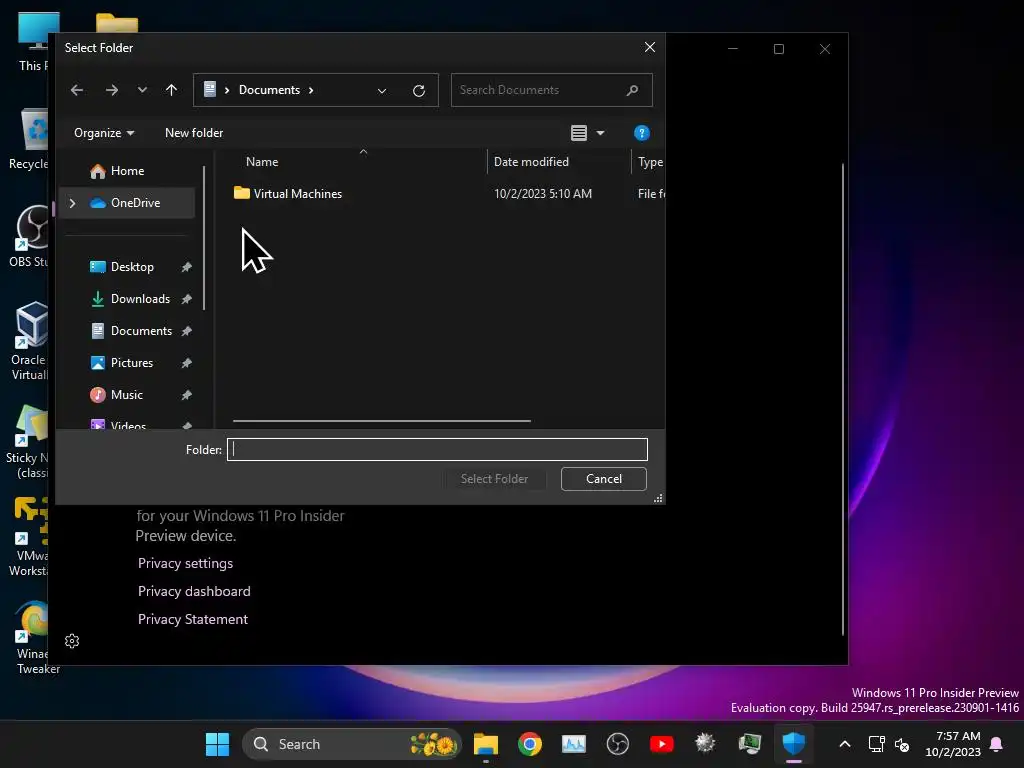Click the taskbar Search box
1024x768 pixels.
point(351,744)
